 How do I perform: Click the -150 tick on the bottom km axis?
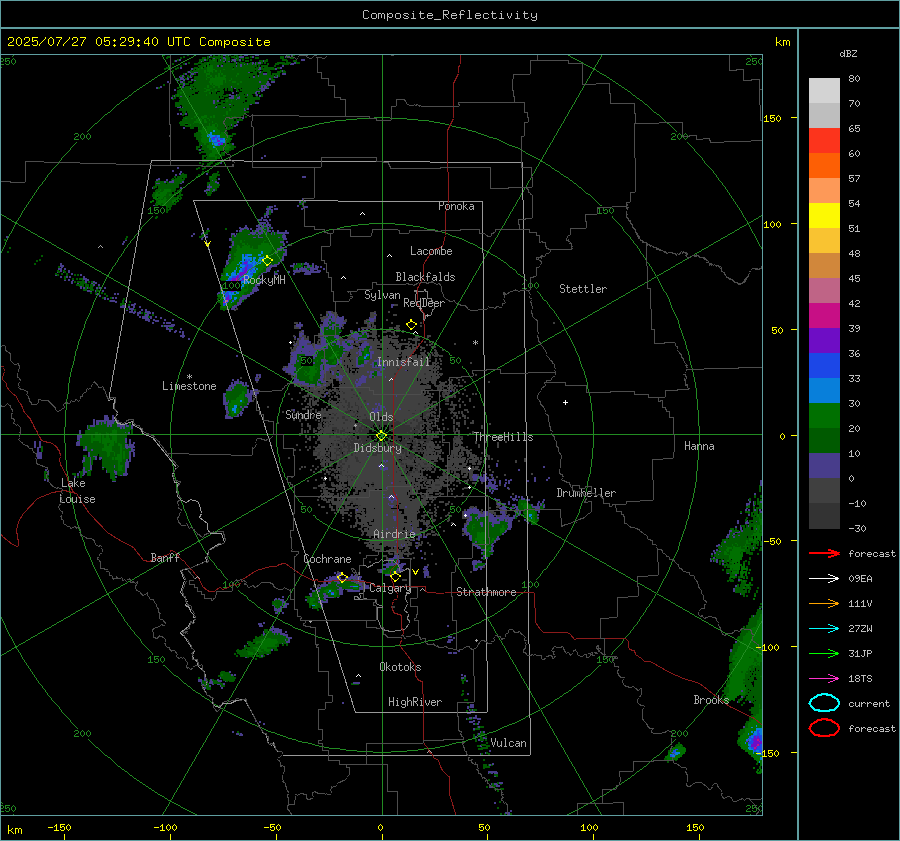60,828
